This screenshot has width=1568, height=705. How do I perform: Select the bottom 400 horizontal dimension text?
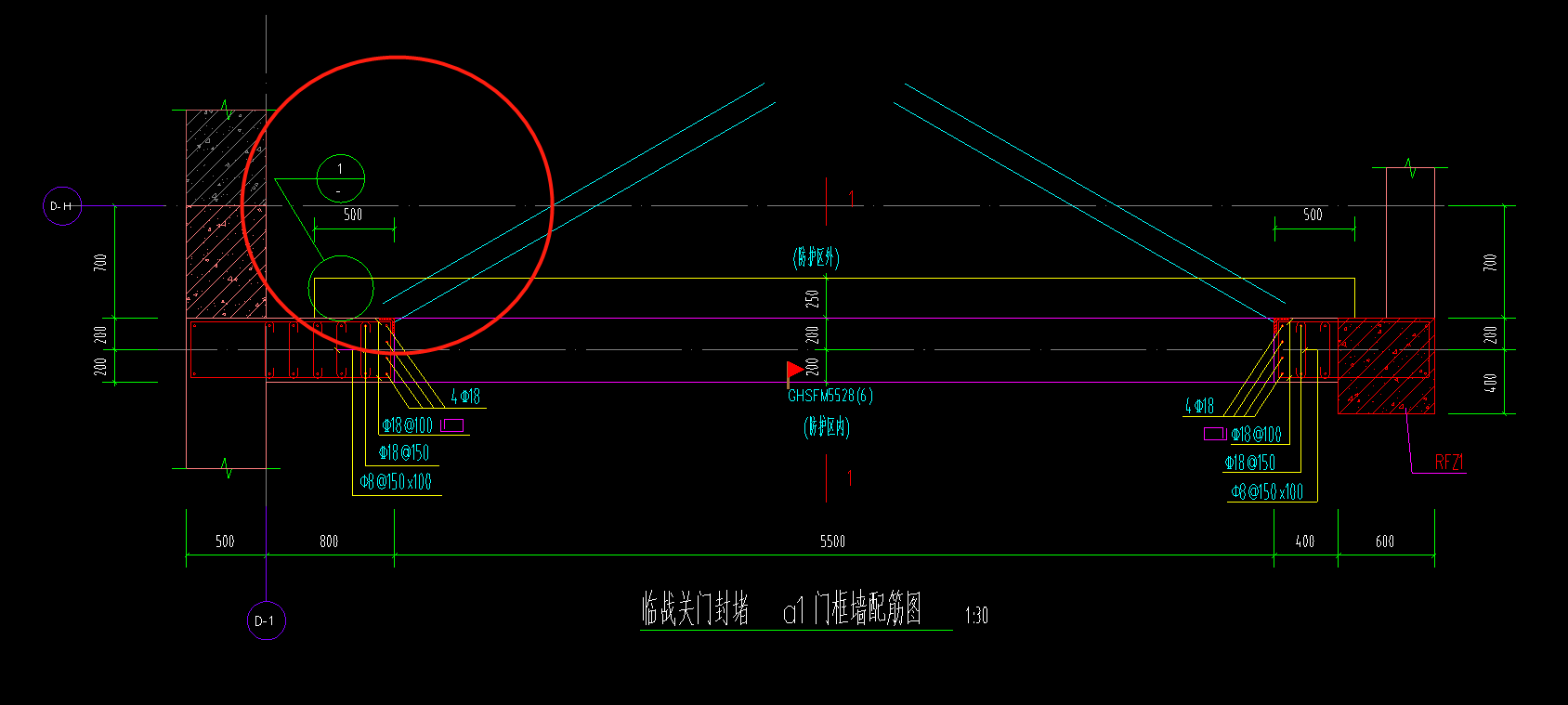click(1305, 542)
